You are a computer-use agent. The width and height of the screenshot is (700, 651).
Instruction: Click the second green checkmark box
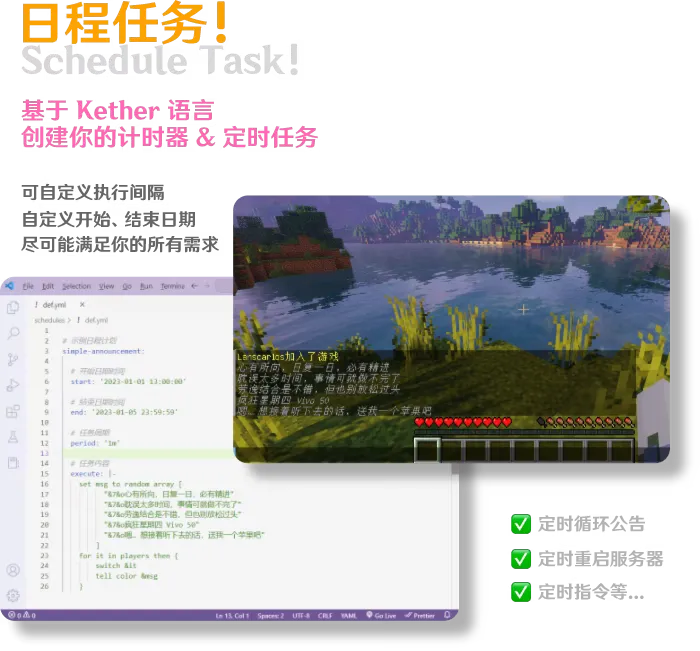coord(520,559)
